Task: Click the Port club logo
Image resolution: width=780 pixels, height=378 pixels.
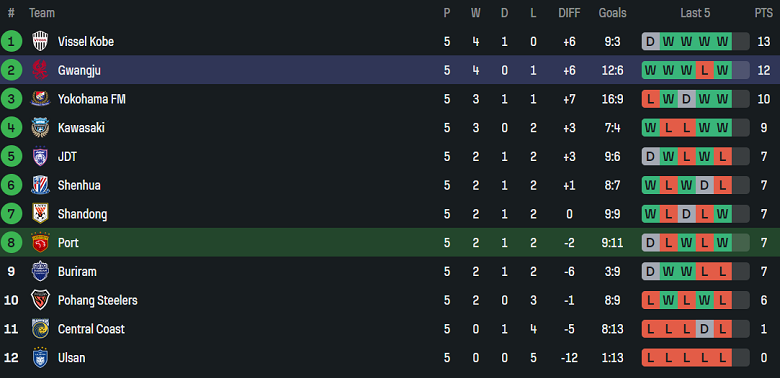Action: pyautogui.click(x=40, y=243)
